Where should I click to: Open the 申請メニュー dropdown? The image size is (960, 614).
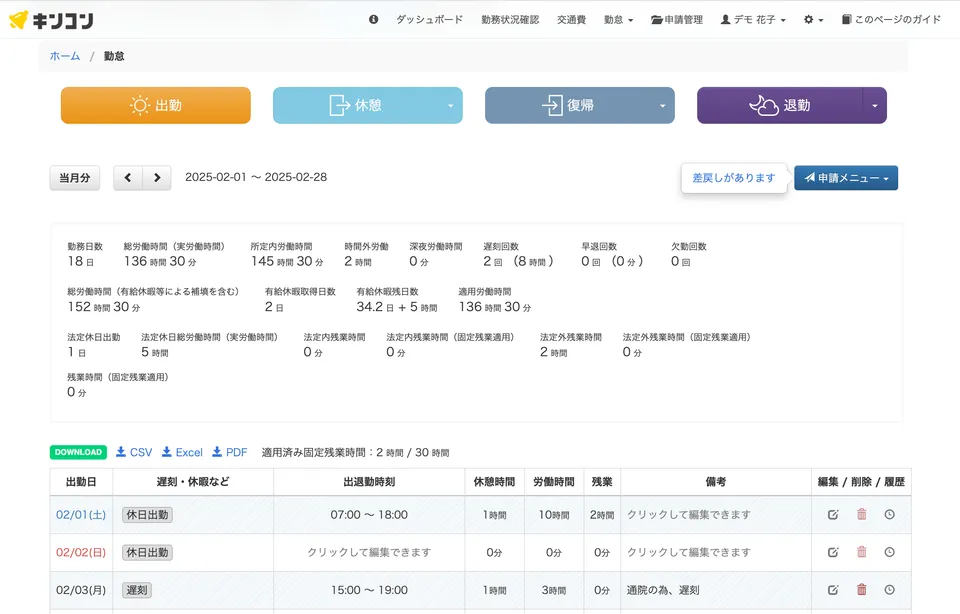click(x=845, y=177)
